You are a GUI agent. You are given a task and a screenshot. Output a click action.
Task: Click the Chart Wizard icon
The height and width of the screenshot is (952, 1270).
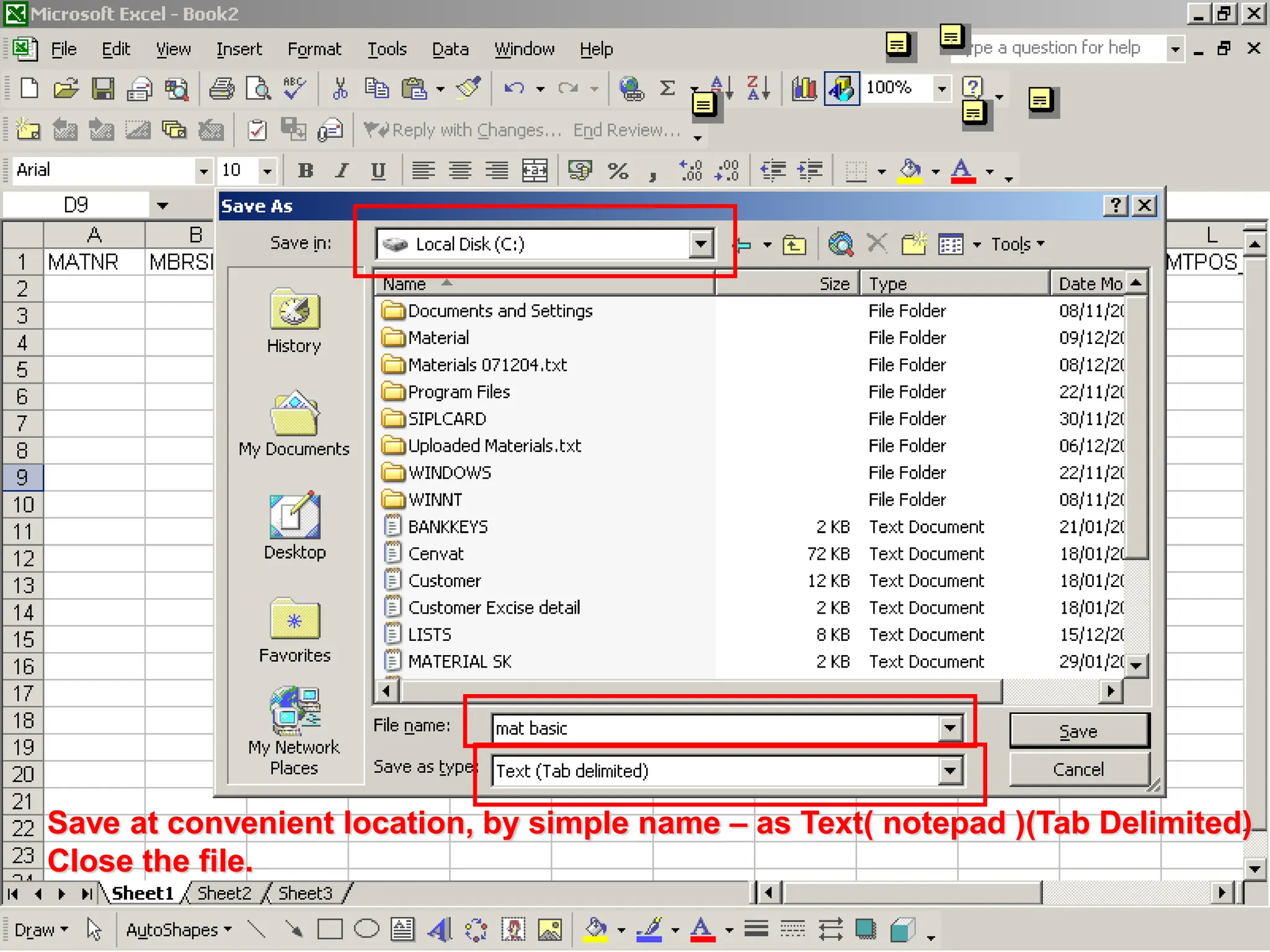[804, 89]
